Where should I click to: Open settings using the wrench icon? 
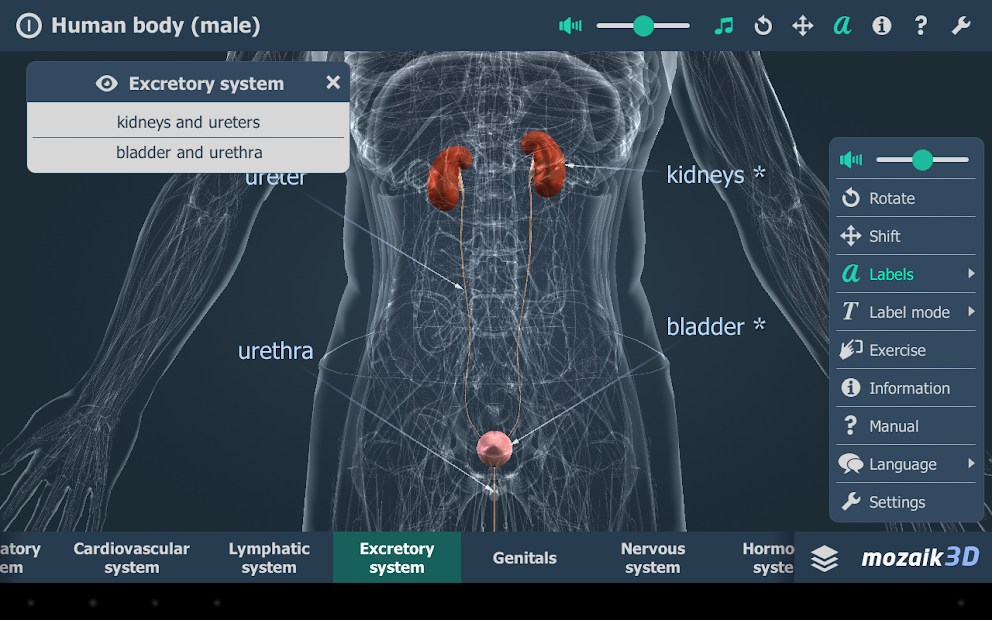pyautogui.click(x=961, y=25)
